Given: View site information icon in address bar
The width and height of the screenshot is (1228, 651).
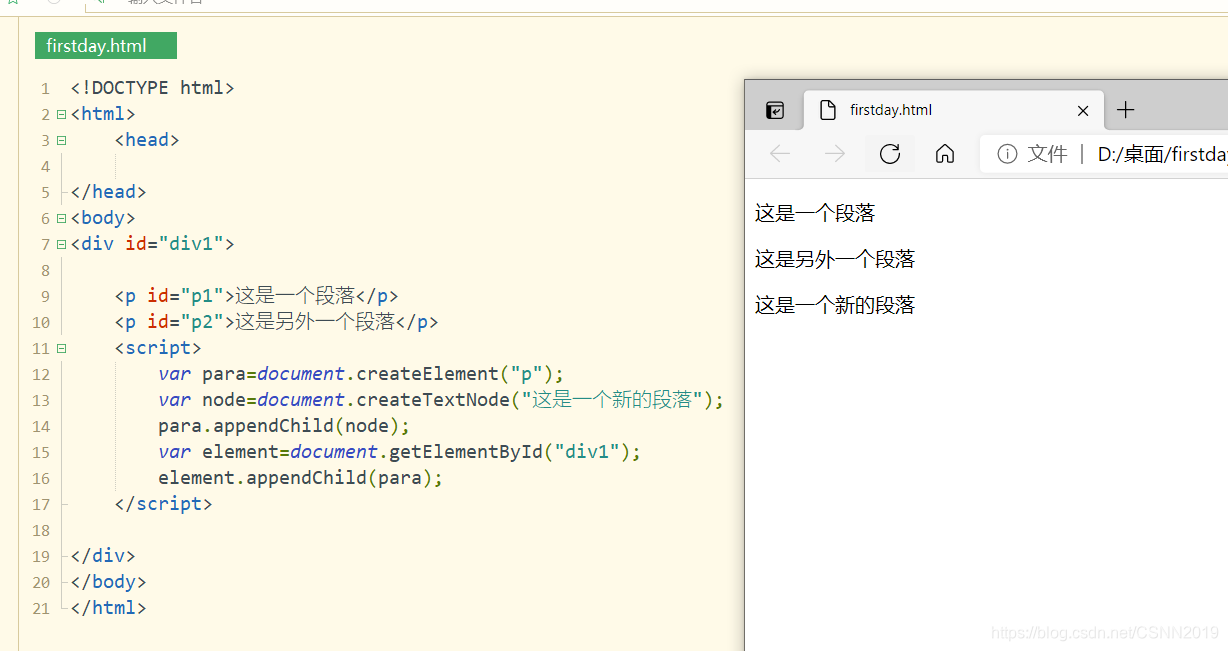Looking at the screenshot, I should (1007, 153).
